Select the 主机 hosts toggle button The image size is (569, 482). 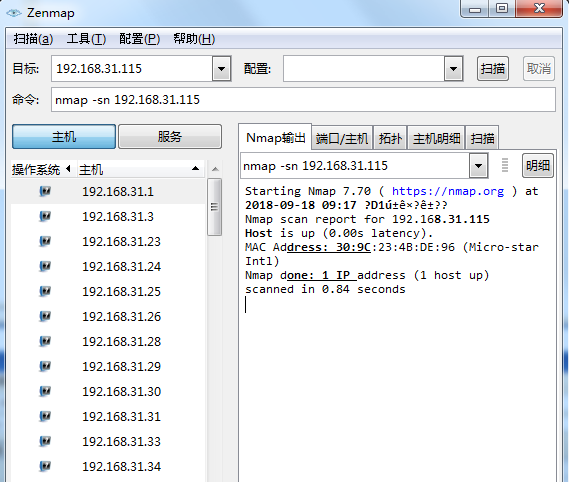pyautogui.click(x=64, y=137)
